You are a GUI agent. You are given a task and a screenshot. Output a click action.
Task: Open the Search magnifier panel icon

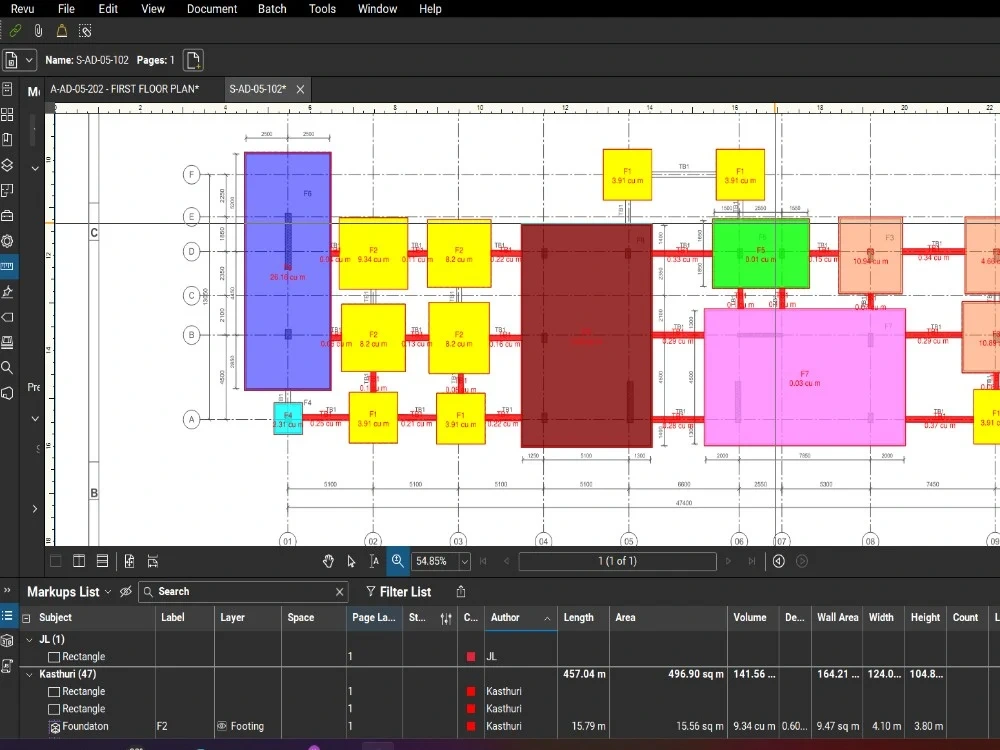coord(8,367)
